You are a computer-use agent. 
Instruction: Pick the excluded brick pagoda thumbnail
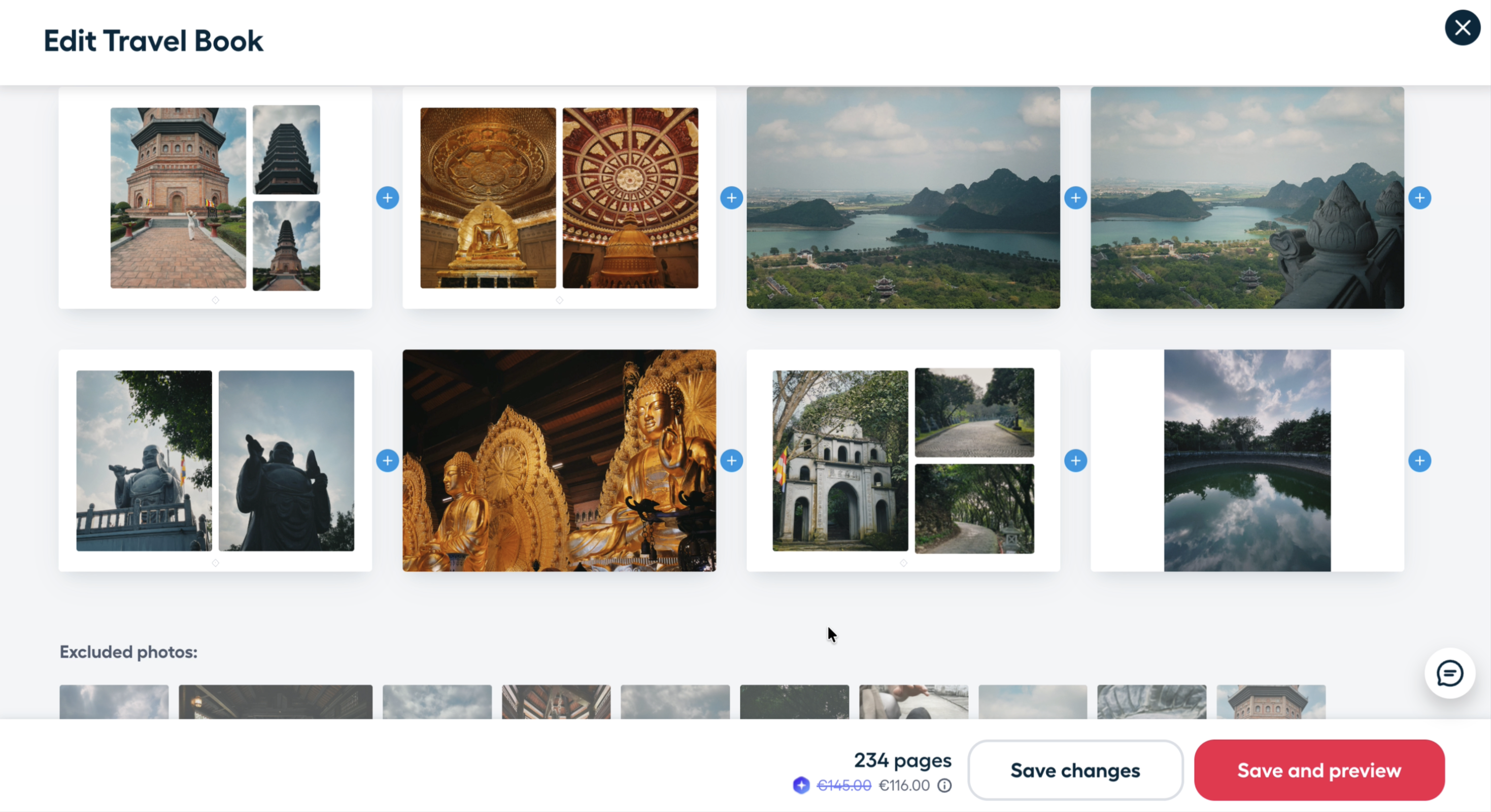[x=1271, y=702]
